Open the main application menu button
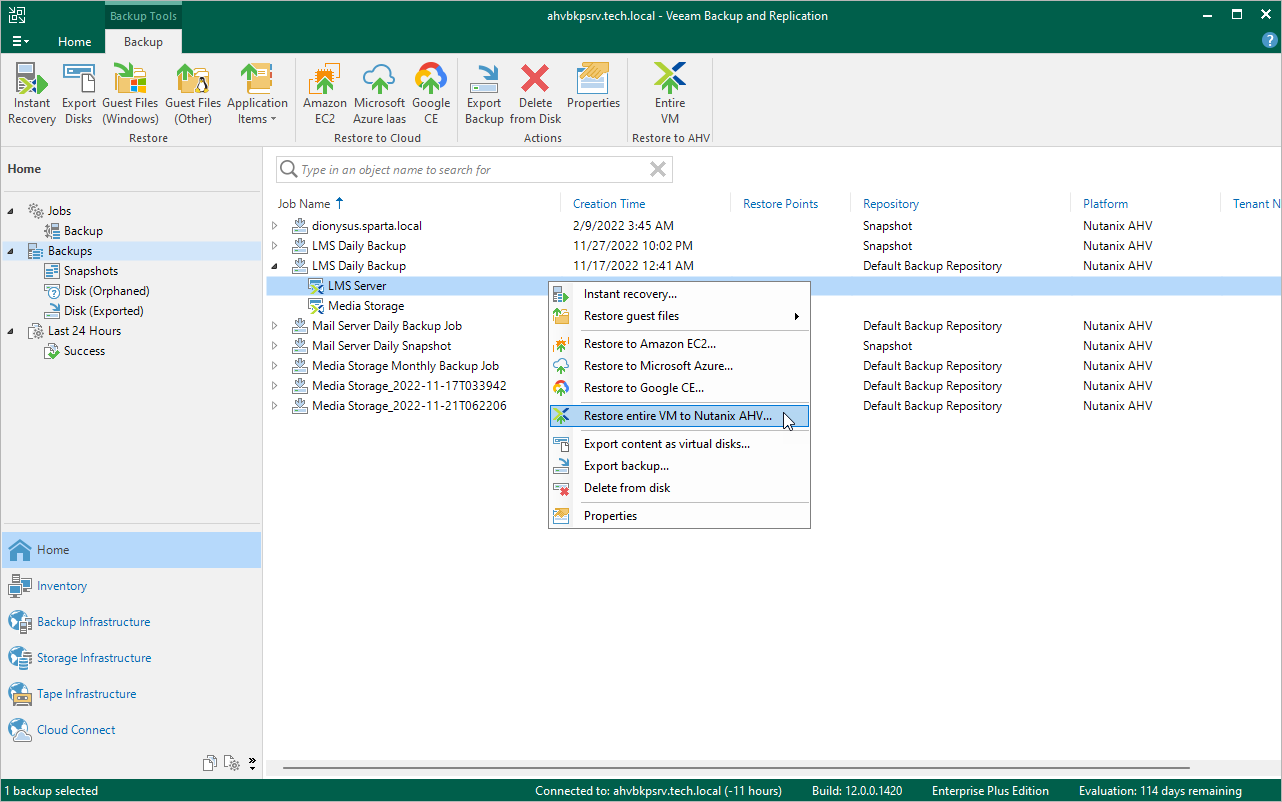This screenshot has height=802, width=1282. [x=20, y=42]
